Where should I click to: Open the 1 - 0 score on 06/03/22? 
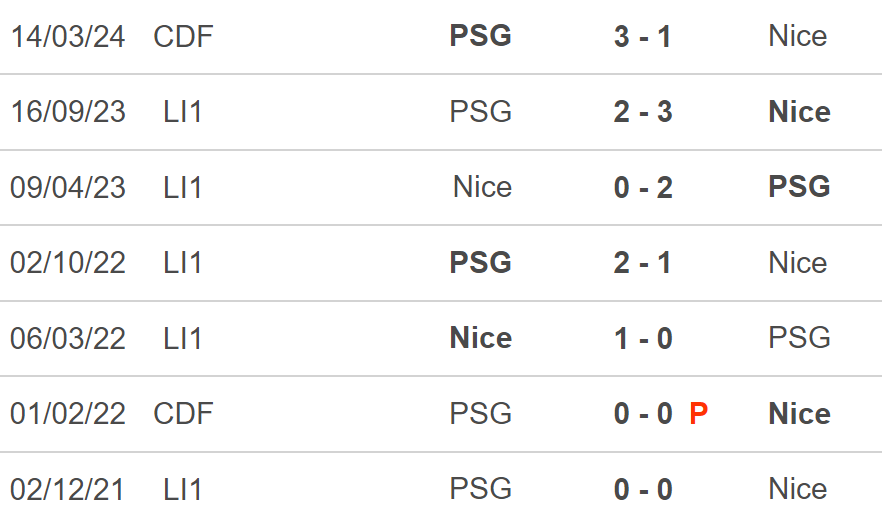click(x=643, y=338)
